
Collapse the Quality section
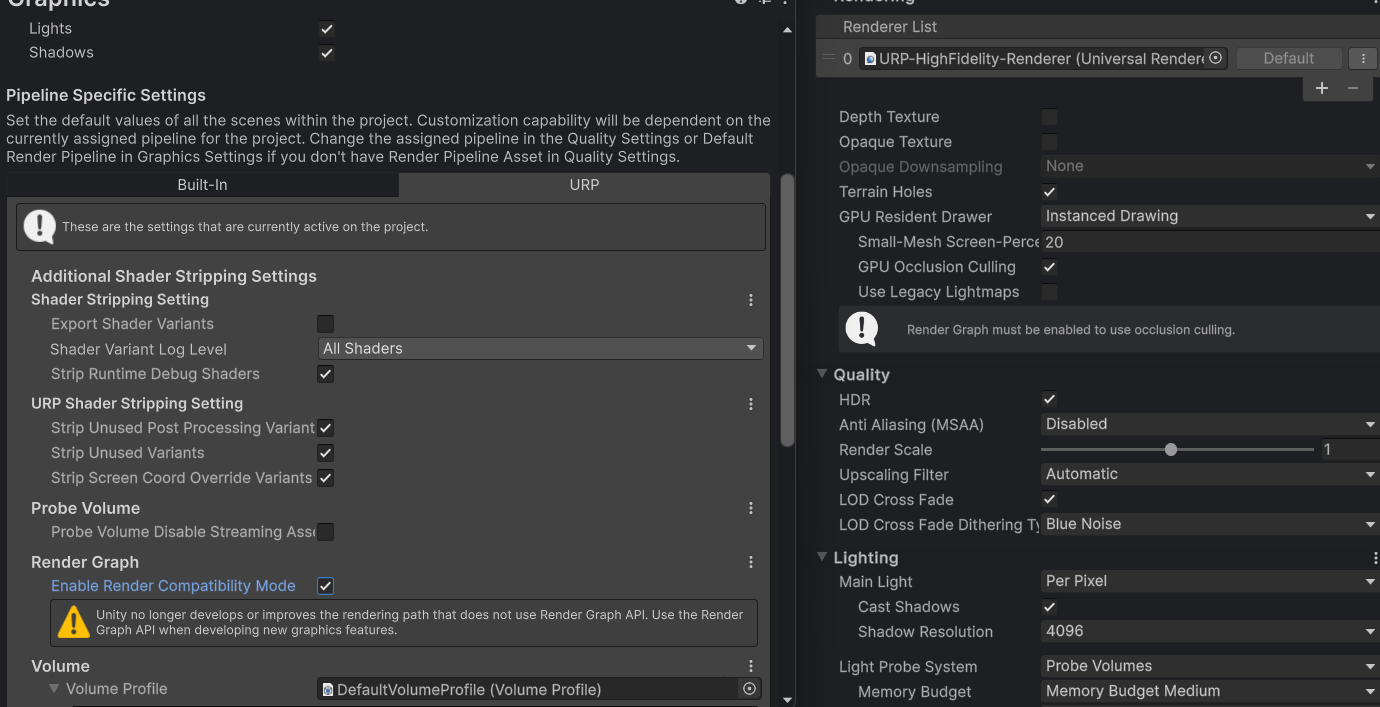822,374
